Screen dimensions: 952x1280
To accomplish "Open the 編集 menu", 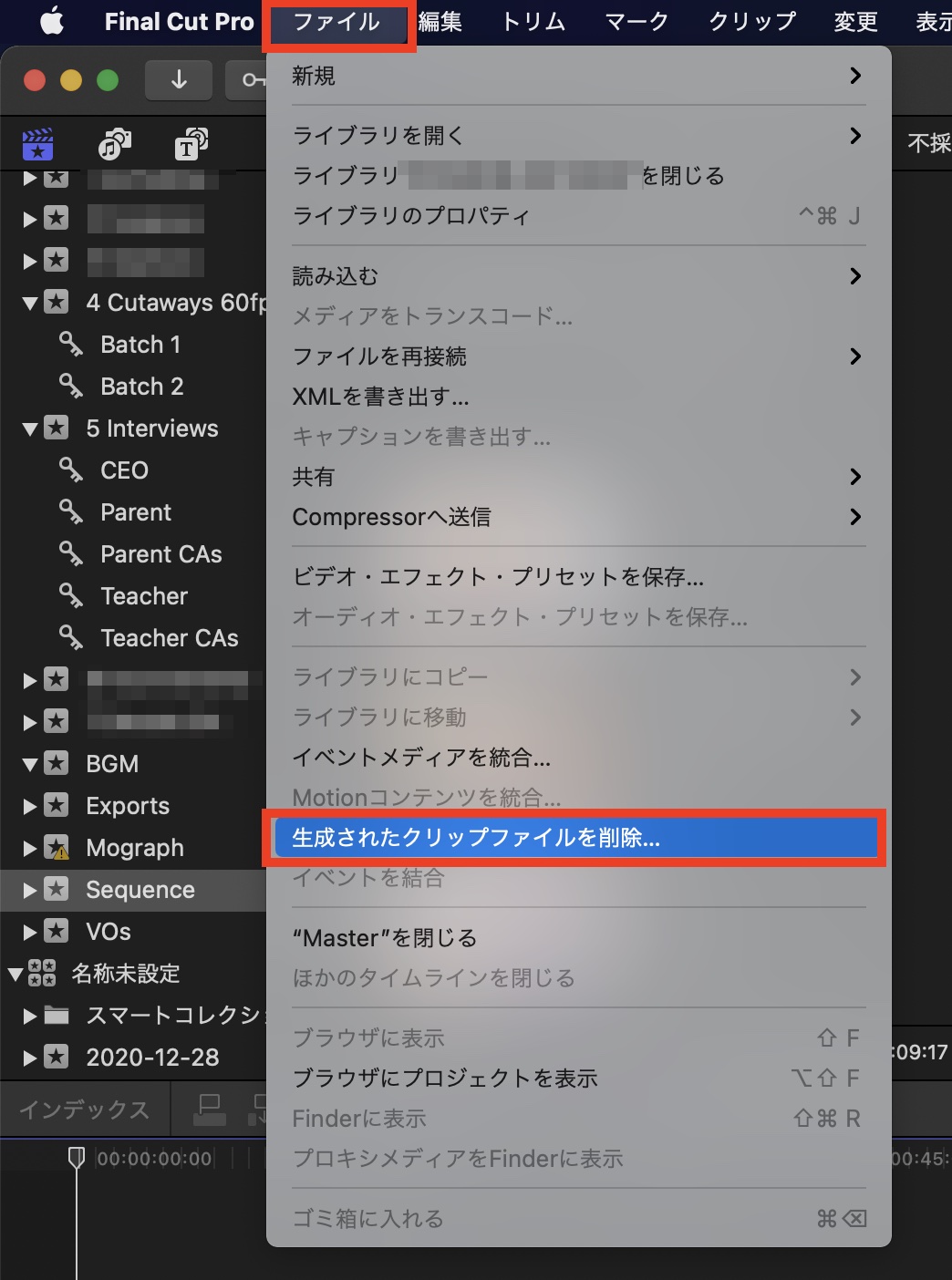I will tap(440, 21).
